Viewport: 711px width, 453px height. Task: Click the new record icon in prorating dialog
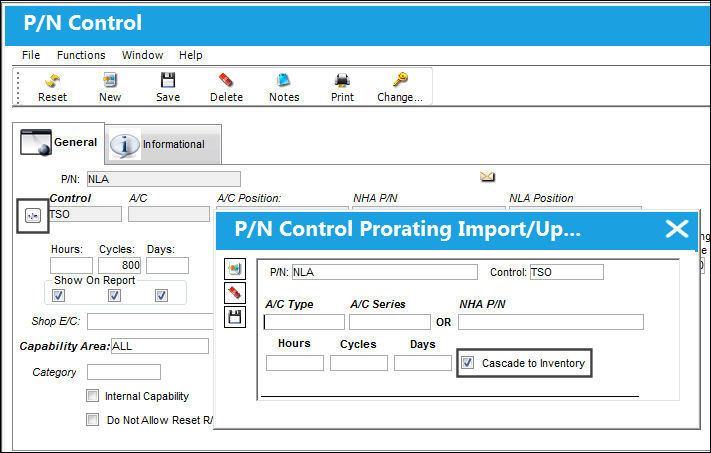235,269
